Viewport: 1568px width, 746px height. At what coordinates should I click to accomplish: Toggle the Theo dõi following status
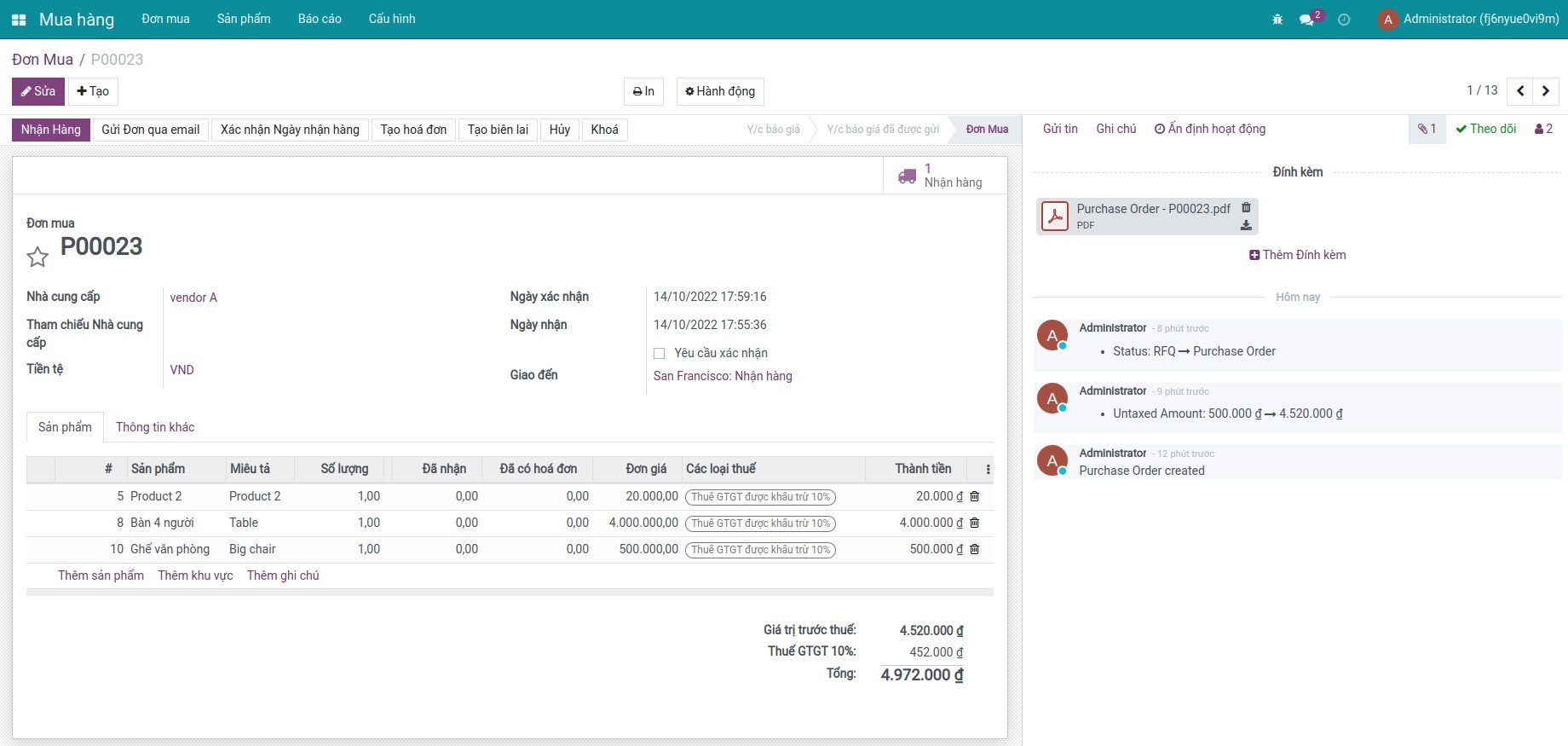[x=1486, y=129]
